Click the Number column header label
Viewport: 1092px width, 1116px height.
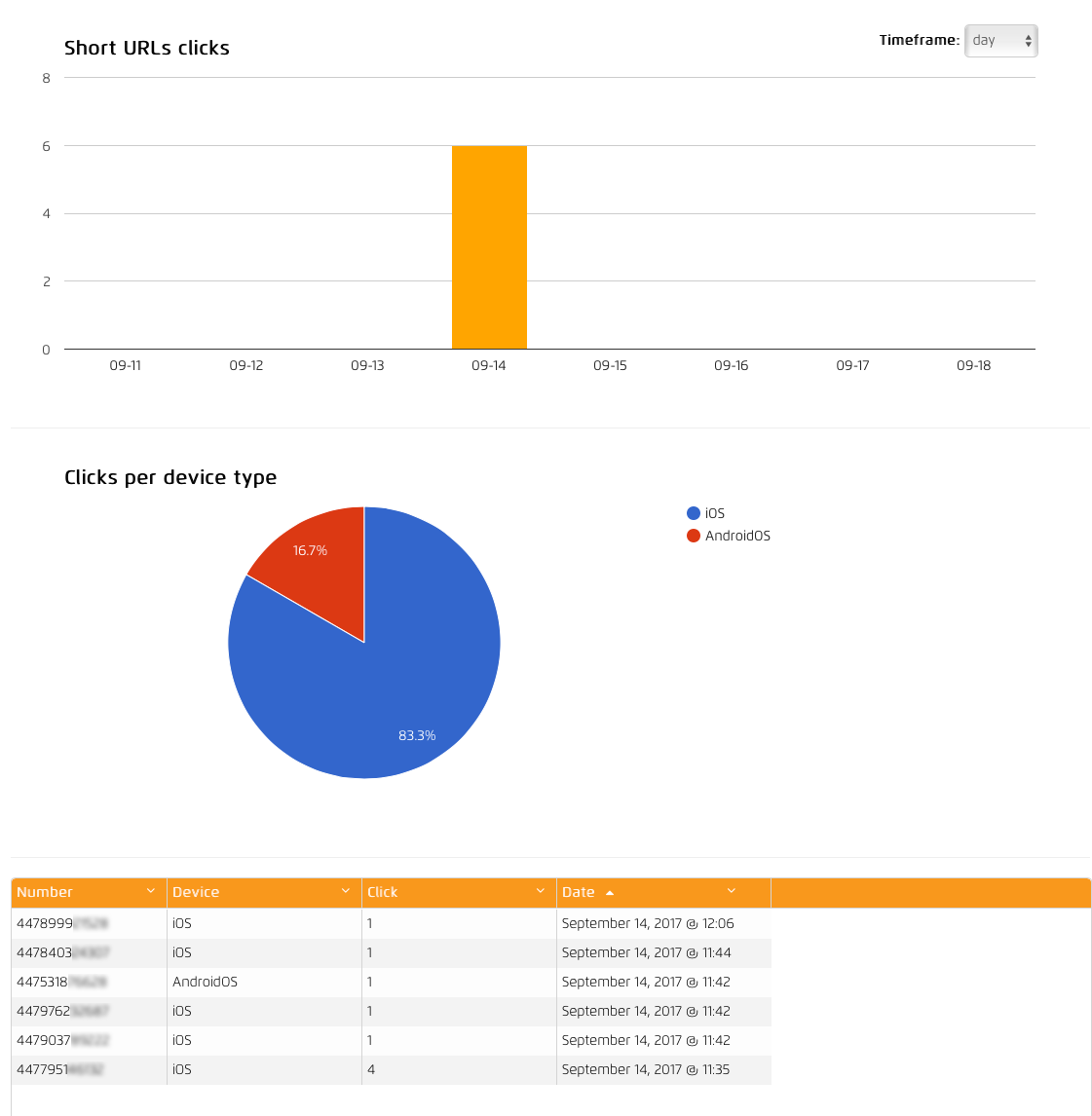tap(43, 891)
